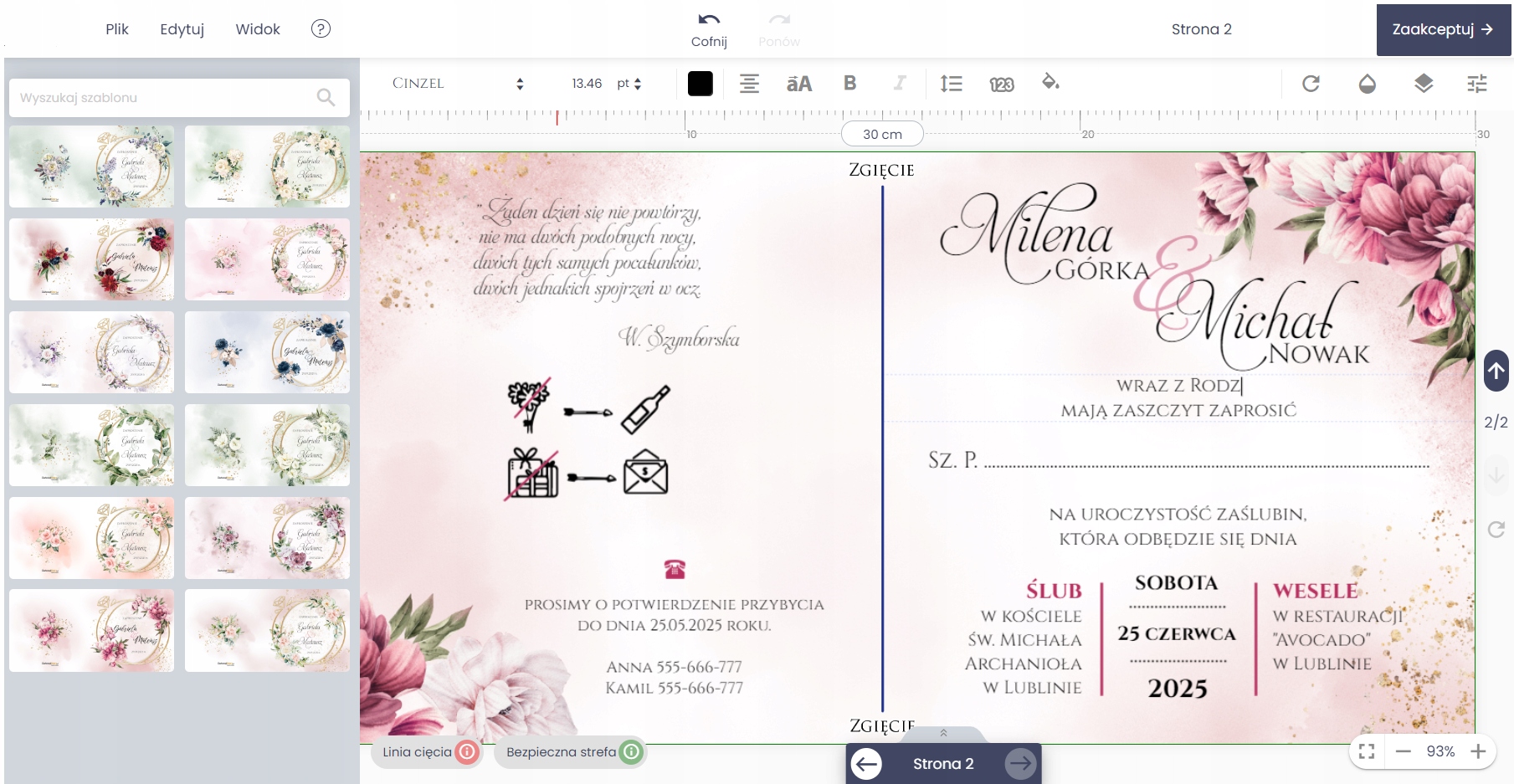The image size is (1514, 784).
Task: Select the 2025 year text
Action: pos(1178,688)
